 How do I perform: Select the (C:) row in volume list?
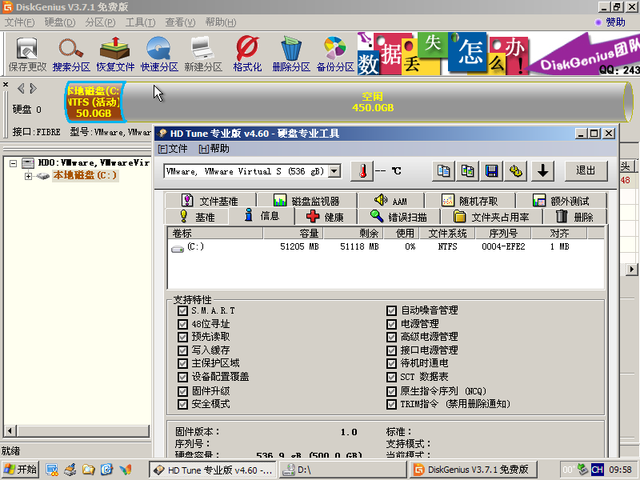click(x=385, y=247)
